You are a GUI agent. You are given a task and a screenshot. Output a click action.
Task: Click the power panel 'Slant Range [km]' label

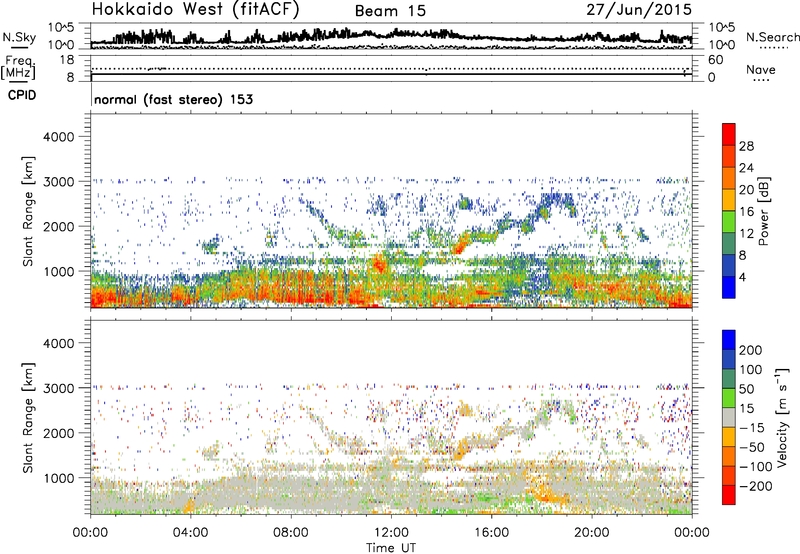[28, 211]
